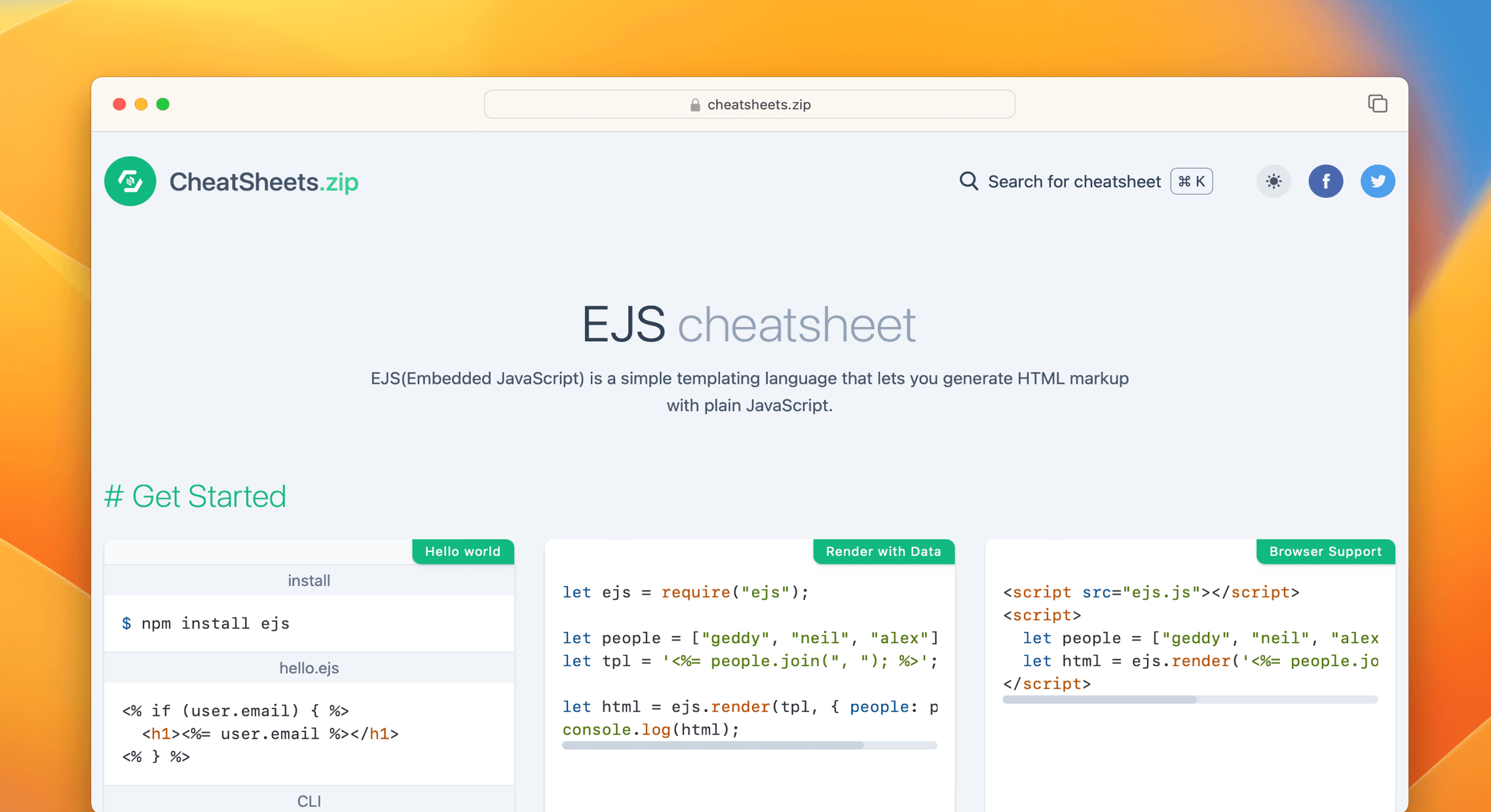This screenshot has width=1491, height=812.
Task: Share the page on Twitter
Action: tap(1378, 181)
